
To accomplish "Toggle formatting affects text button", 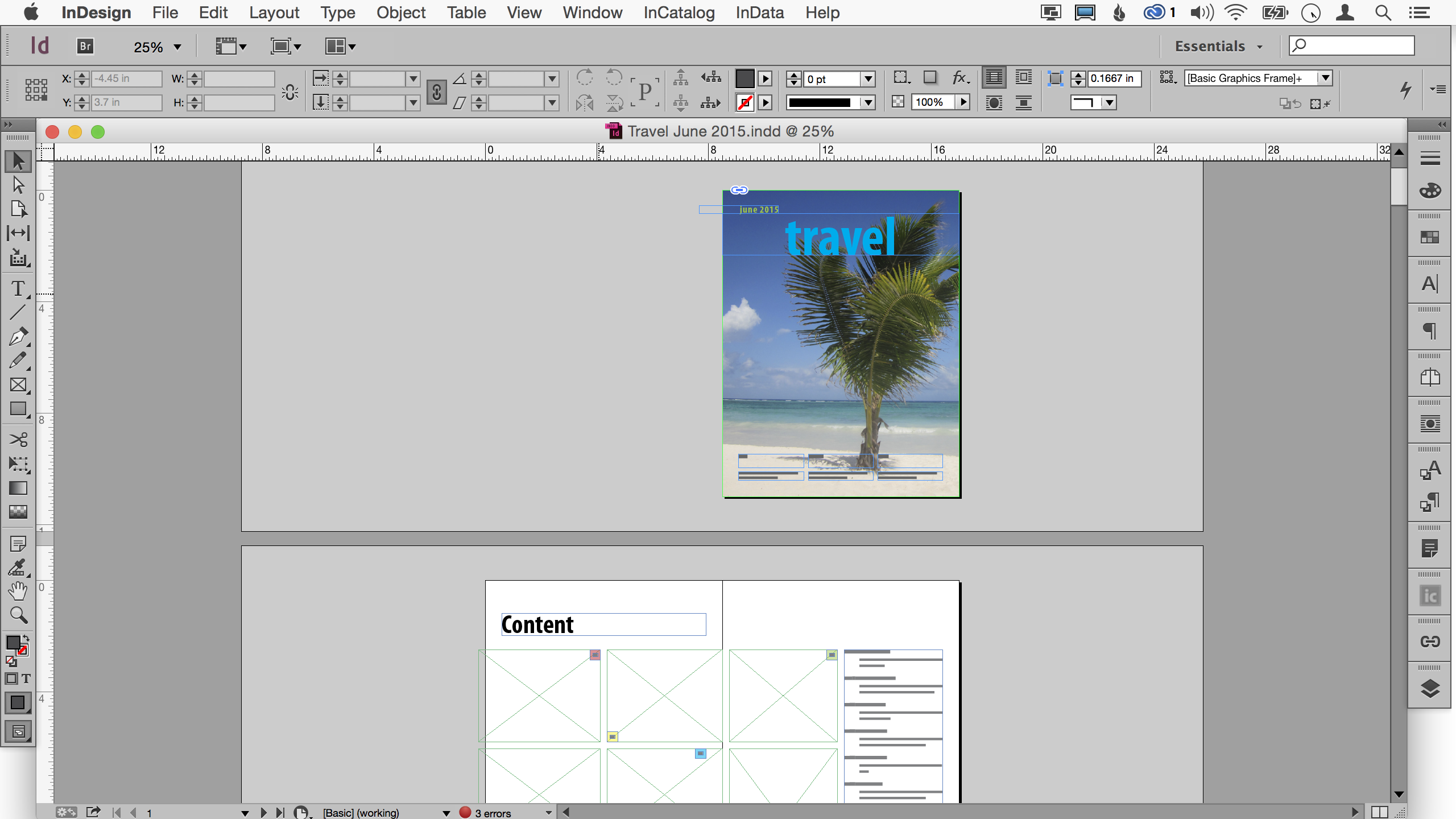I will [x=26, y=679].
